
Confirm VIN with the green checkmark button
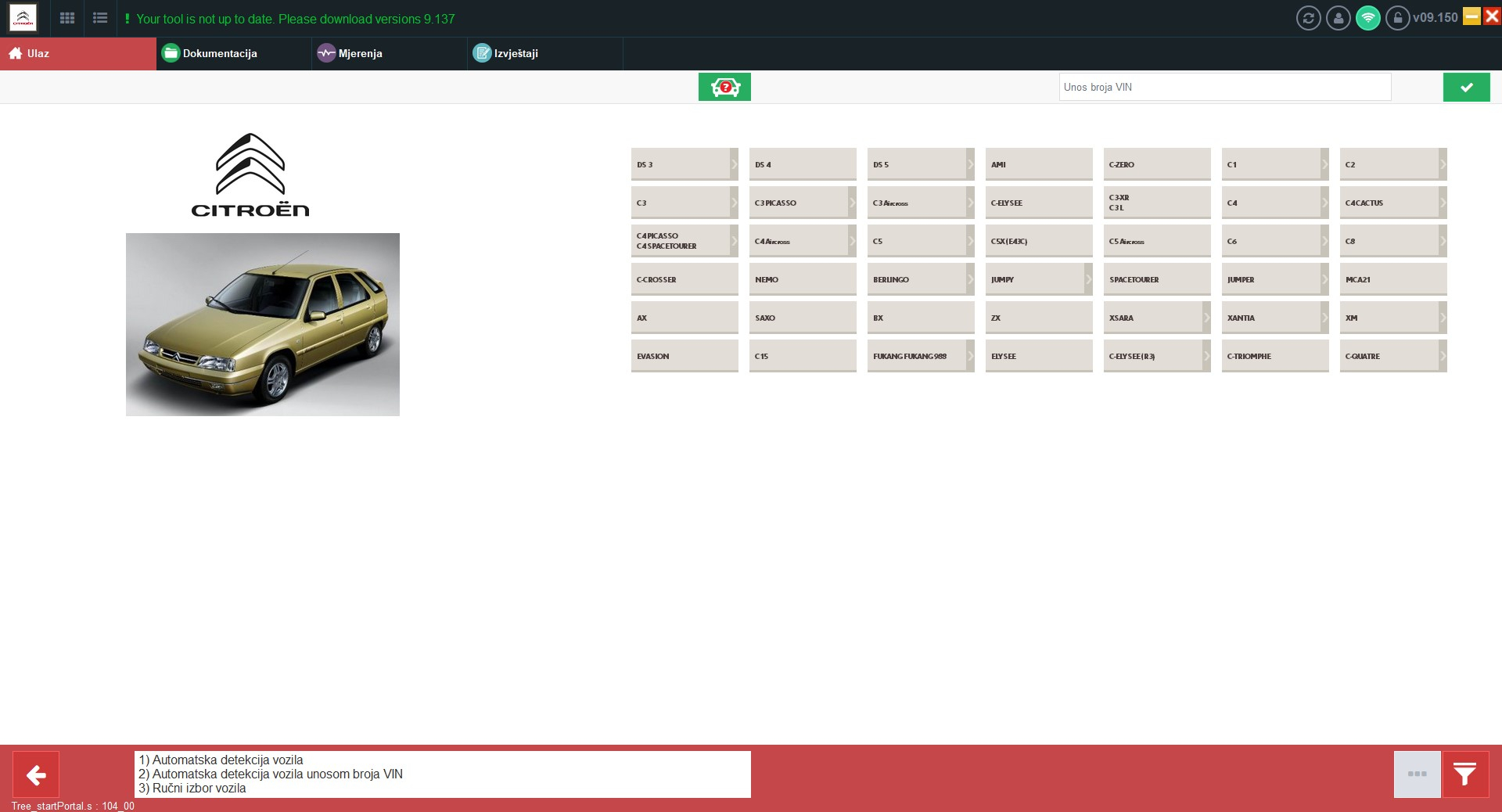(x=1466, y=87)
